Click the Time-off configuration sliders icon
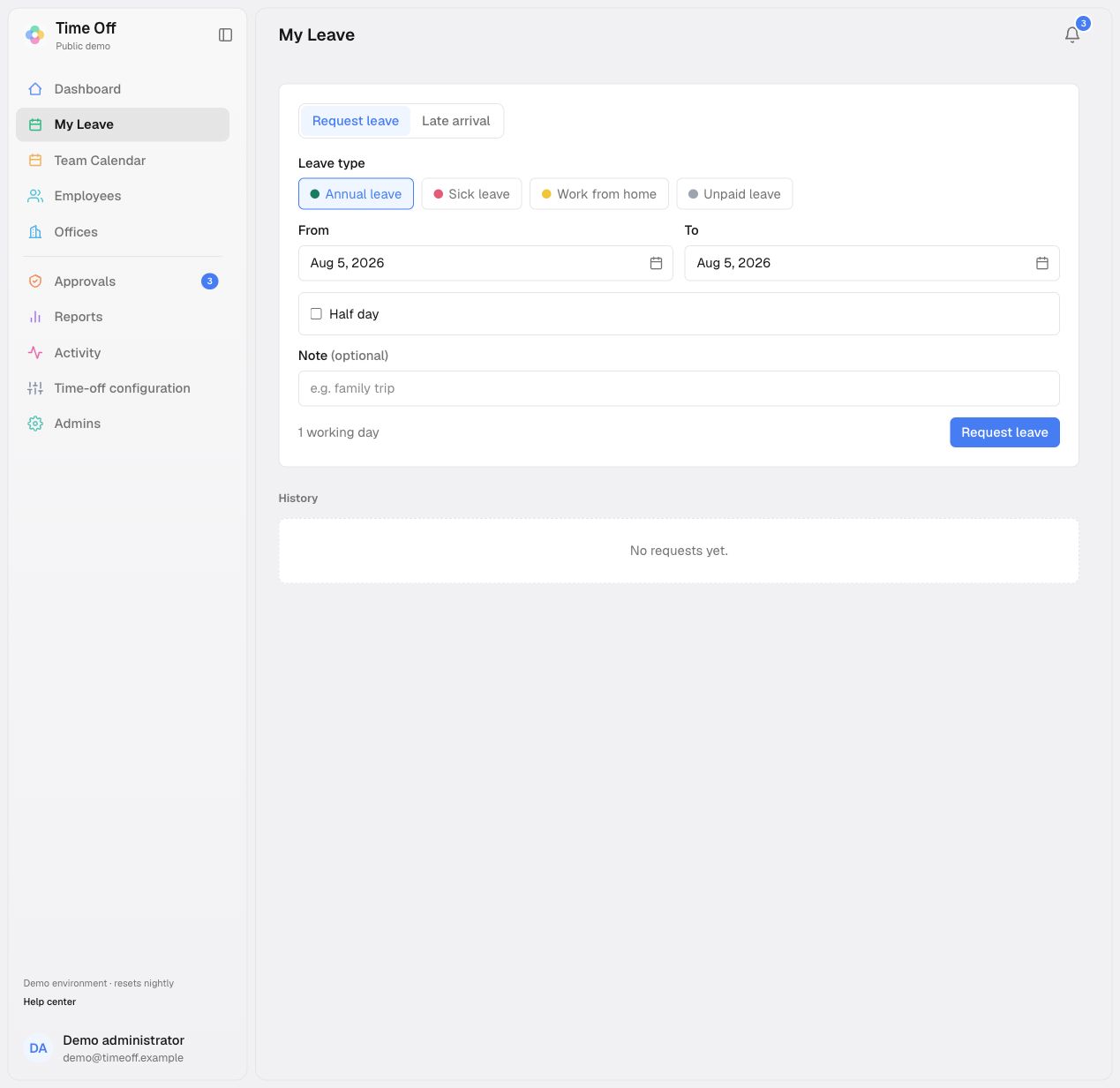The image size is (1120, 1088). [35, 388]
